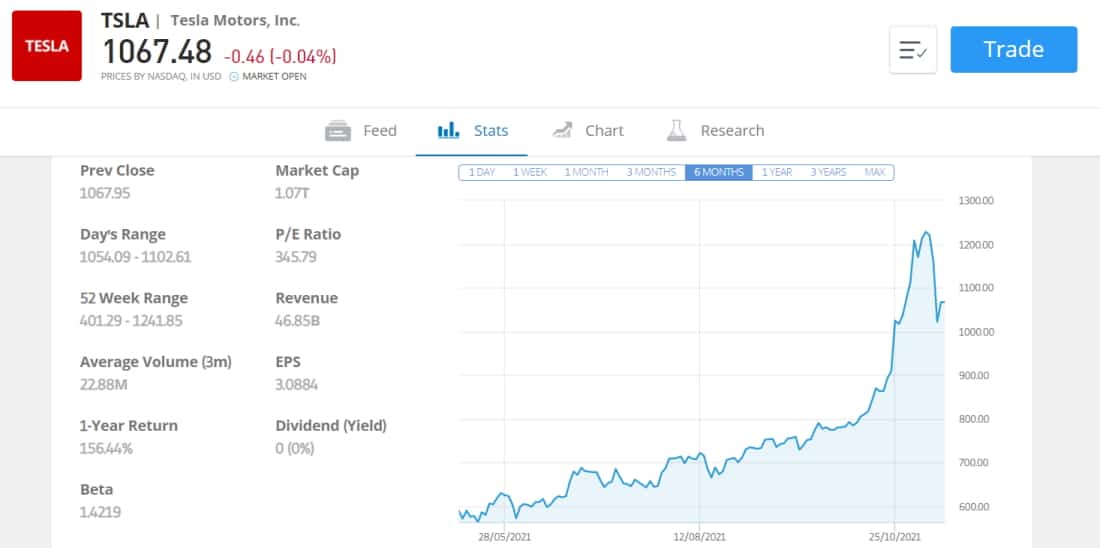1100x548 pixels.
Task: Click the price change -0.46 (-0.04%)
Action: tap(280, 55)
